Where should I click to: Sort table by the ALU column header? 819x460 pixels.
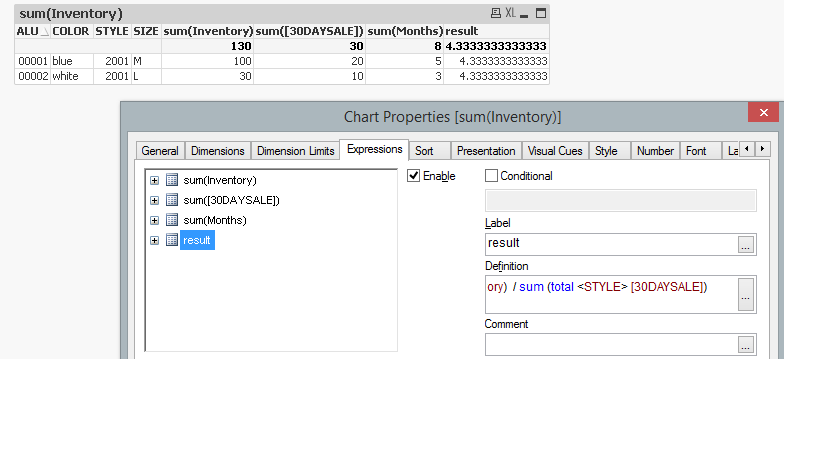(32, 31)
